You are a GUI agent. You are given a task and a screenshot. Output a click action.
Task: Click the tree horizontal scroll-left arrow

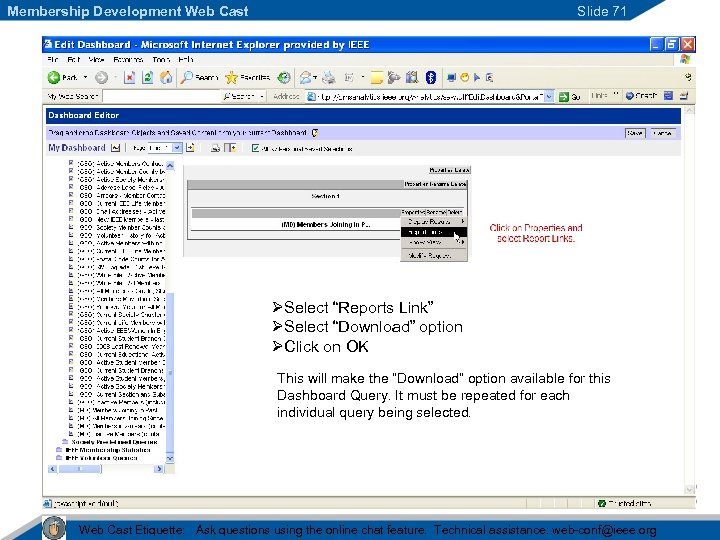52,469
